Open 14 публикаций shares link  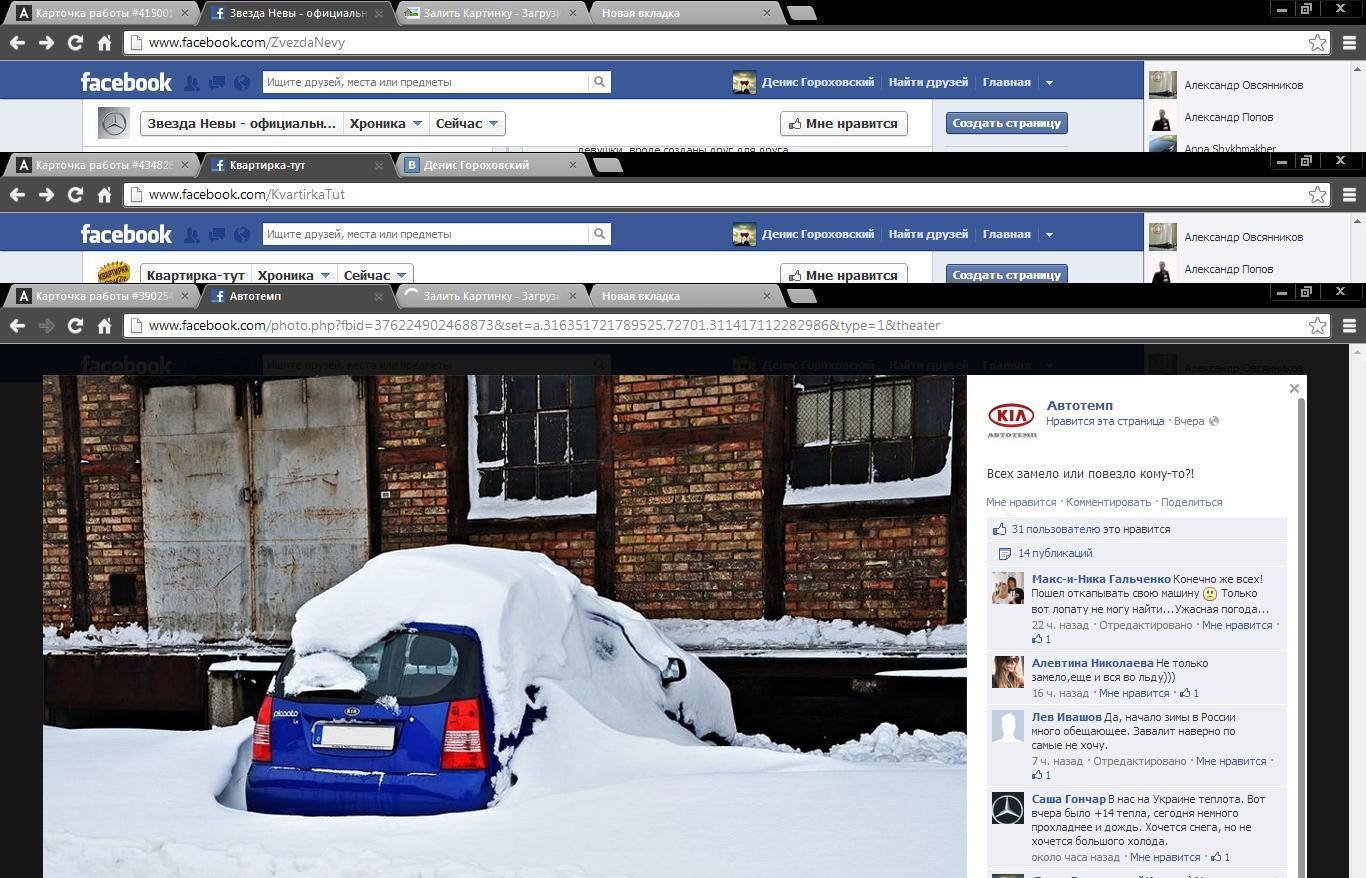pos(1055,553)
